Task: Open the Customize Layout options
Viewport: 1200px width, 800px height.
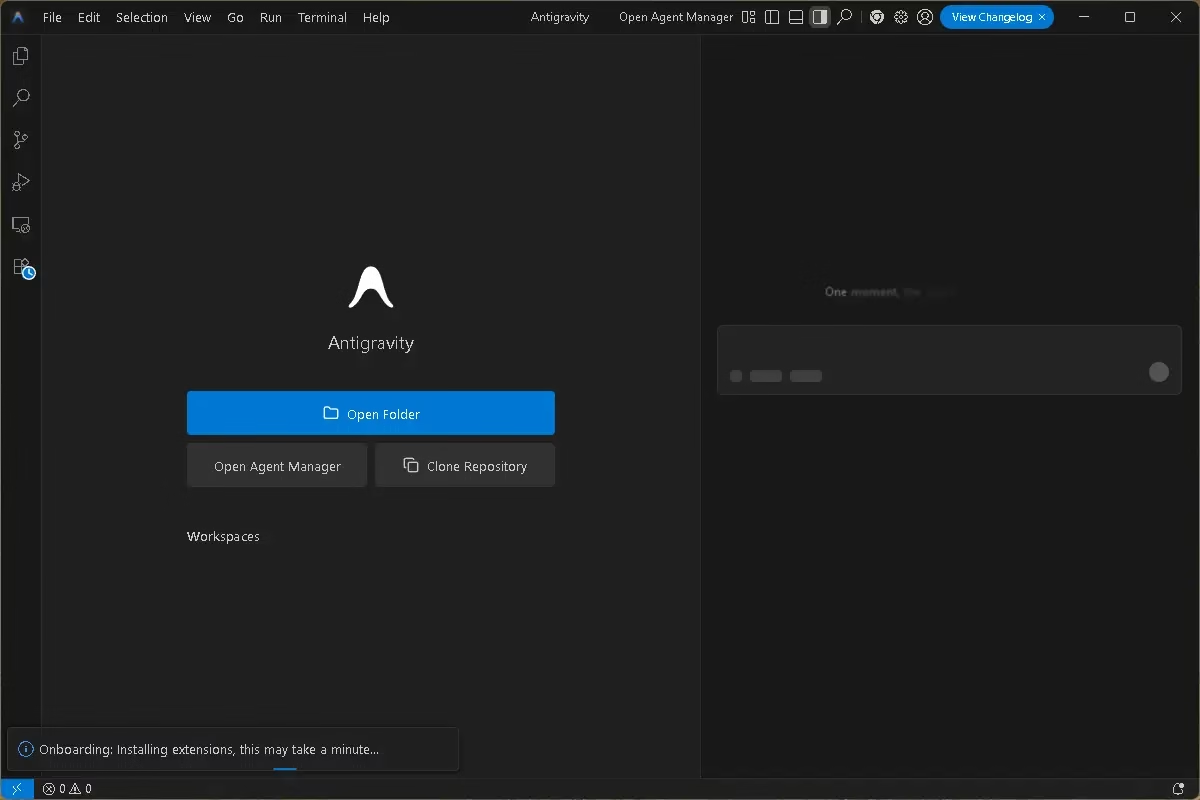Action: point(749,17)
